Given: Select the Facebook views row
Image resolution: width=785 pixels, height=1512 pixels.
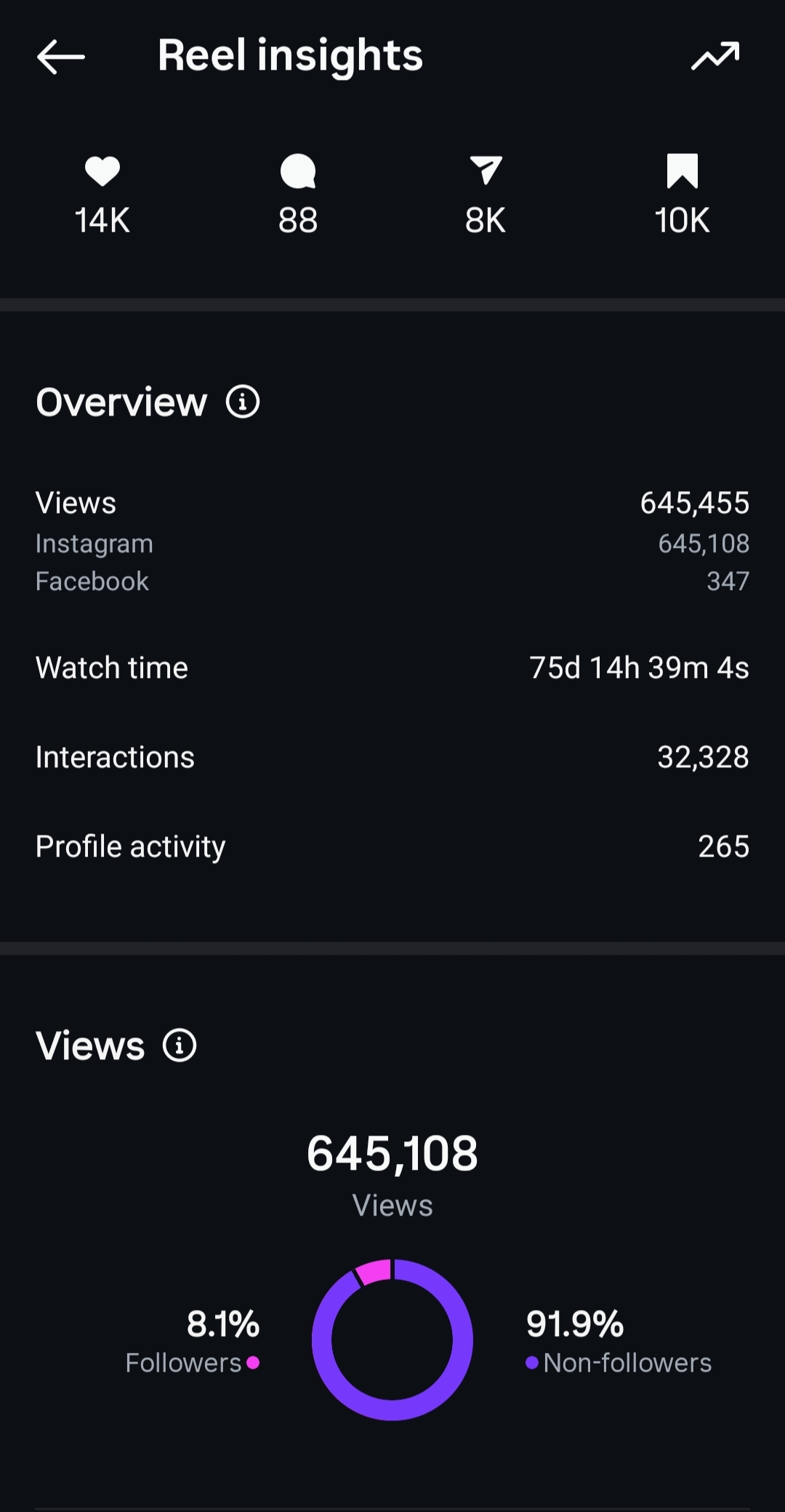Looking at the screenshot, I should click(x=392, y=581).
